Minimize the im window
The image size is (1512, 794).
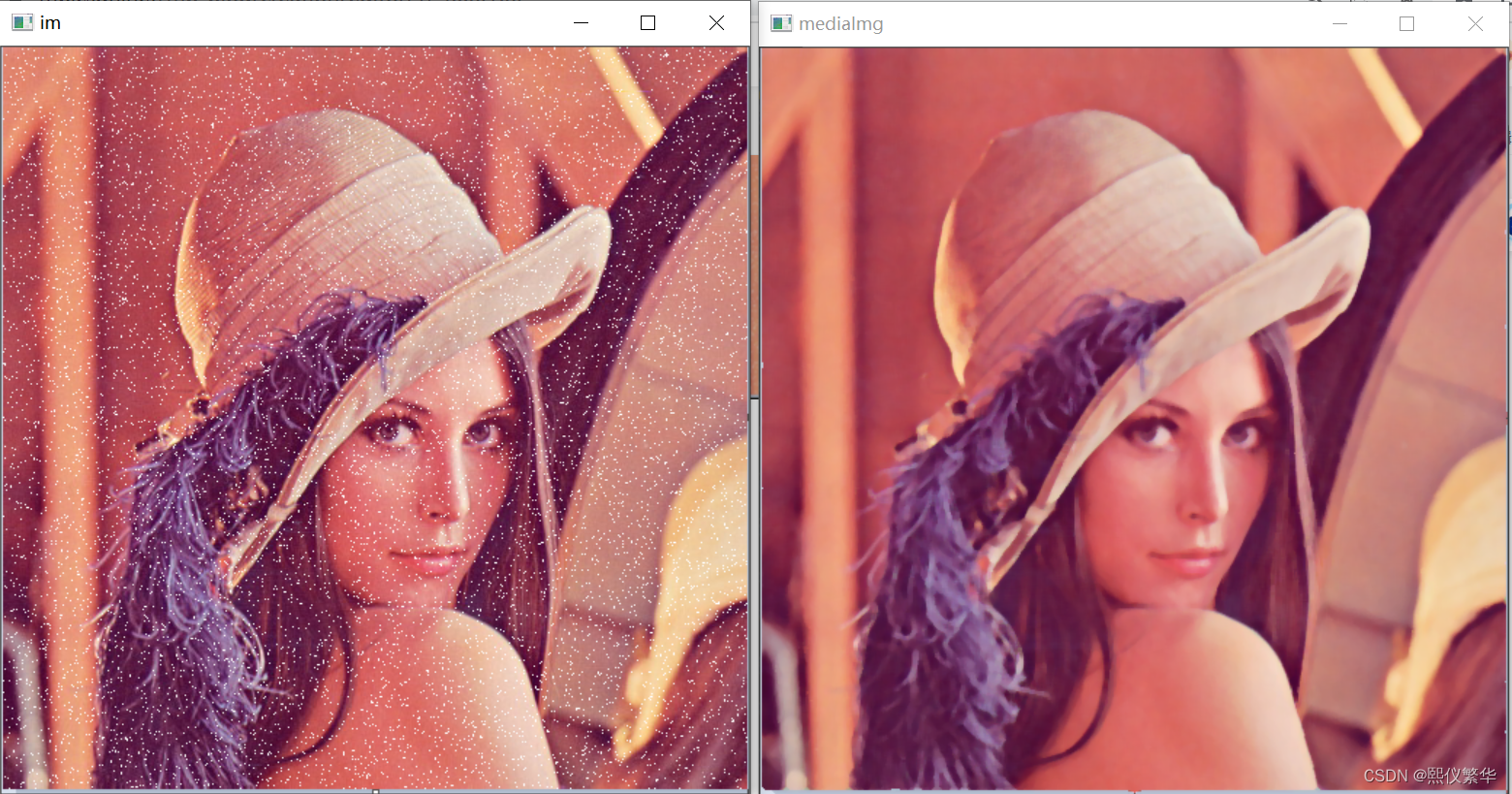[582, 22]
